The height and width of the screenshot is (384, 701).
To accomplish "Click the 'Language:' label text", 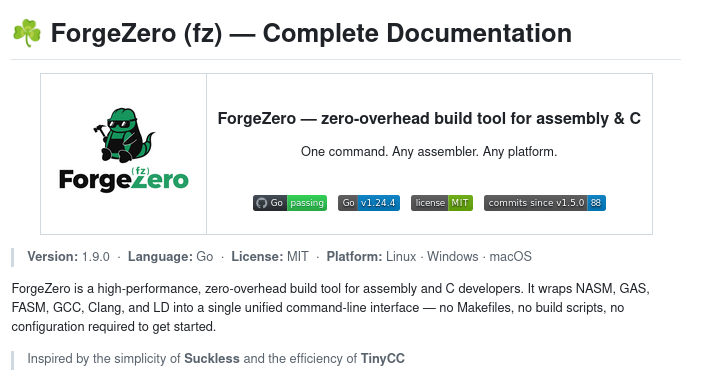I will click(x=160, y=257).
